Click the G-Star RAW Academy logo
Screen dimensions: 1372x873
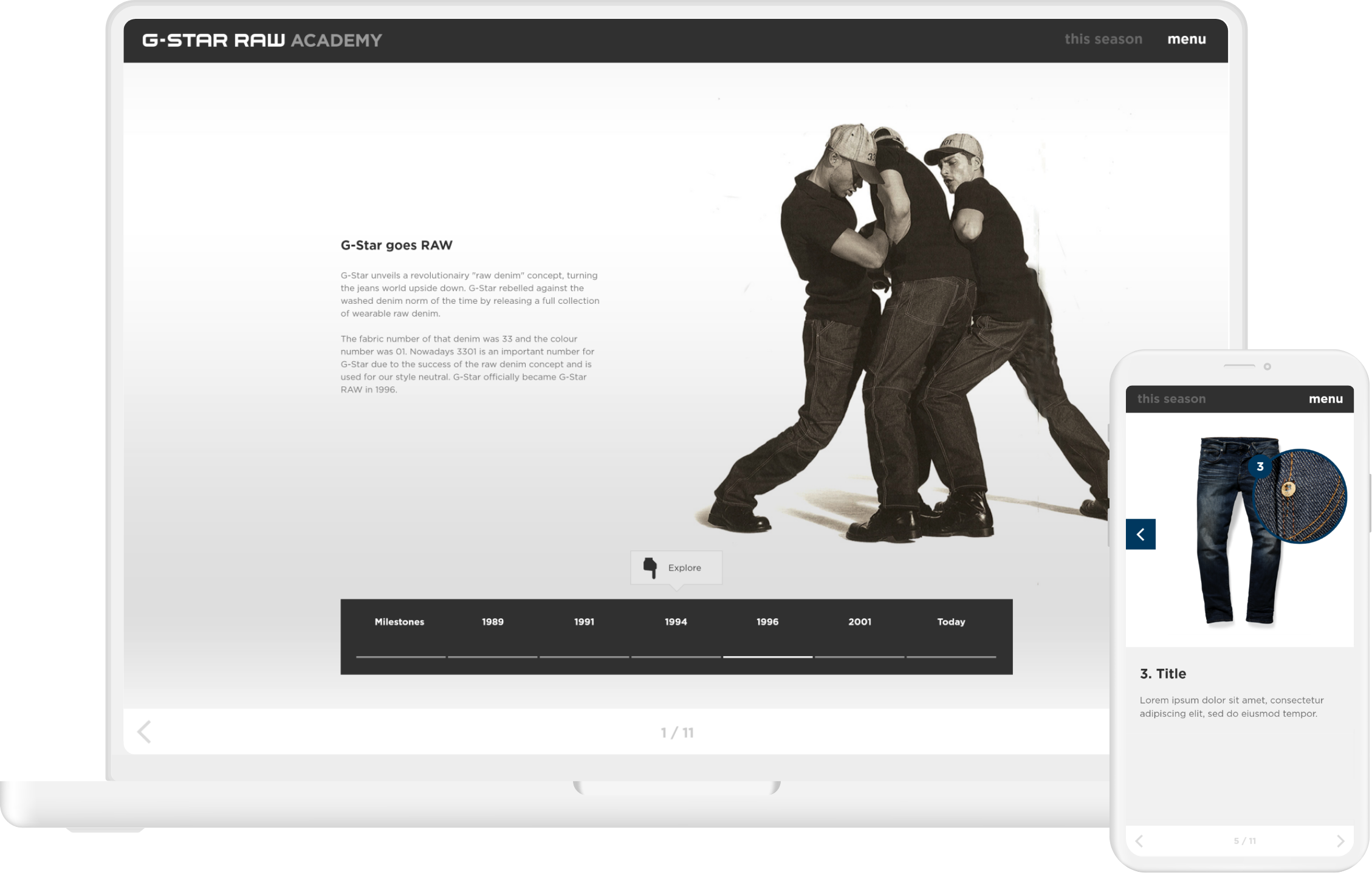(262, 40)
